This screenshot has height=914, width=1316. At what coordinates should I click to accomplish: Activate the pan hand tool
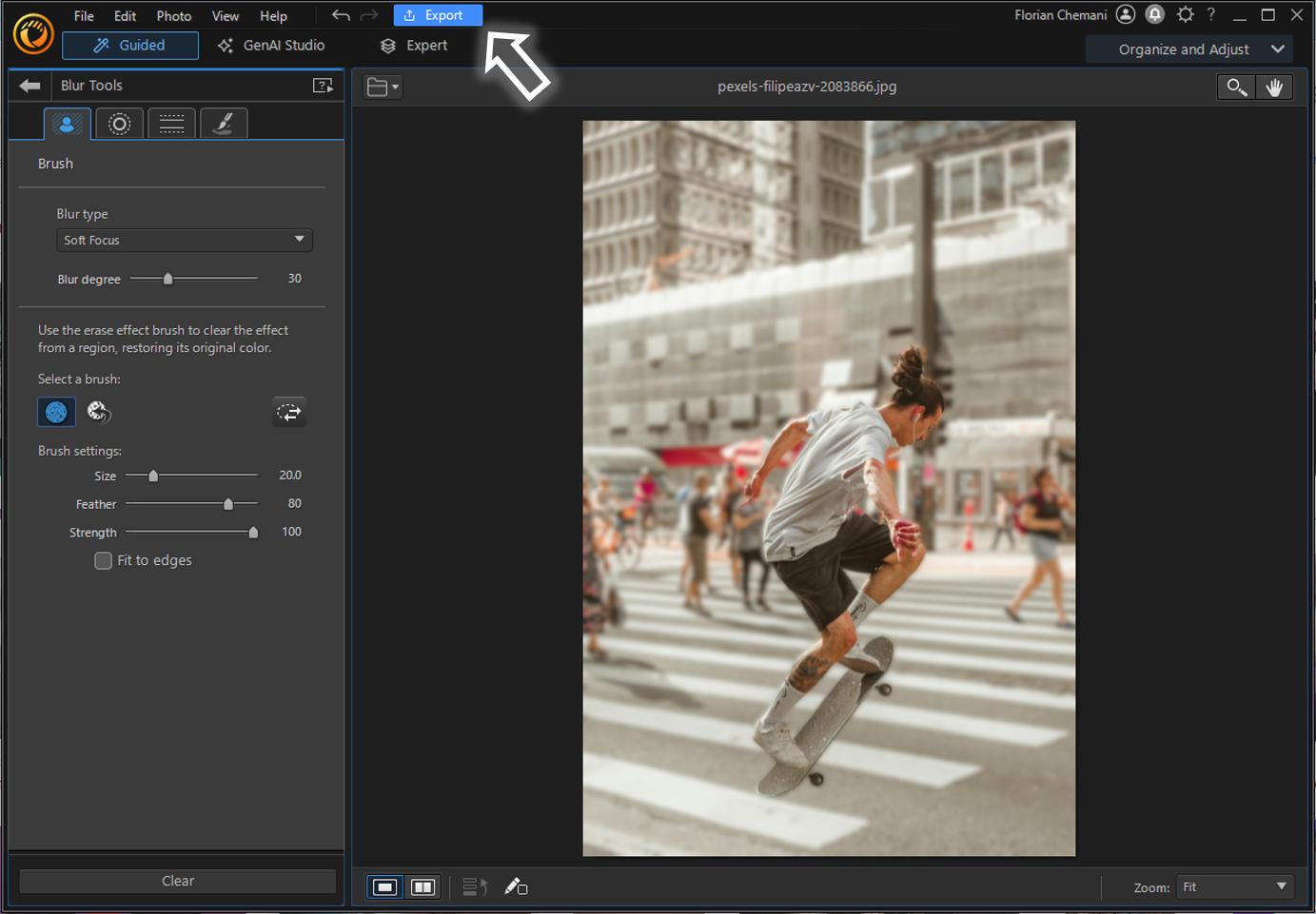coord(1275,87)
